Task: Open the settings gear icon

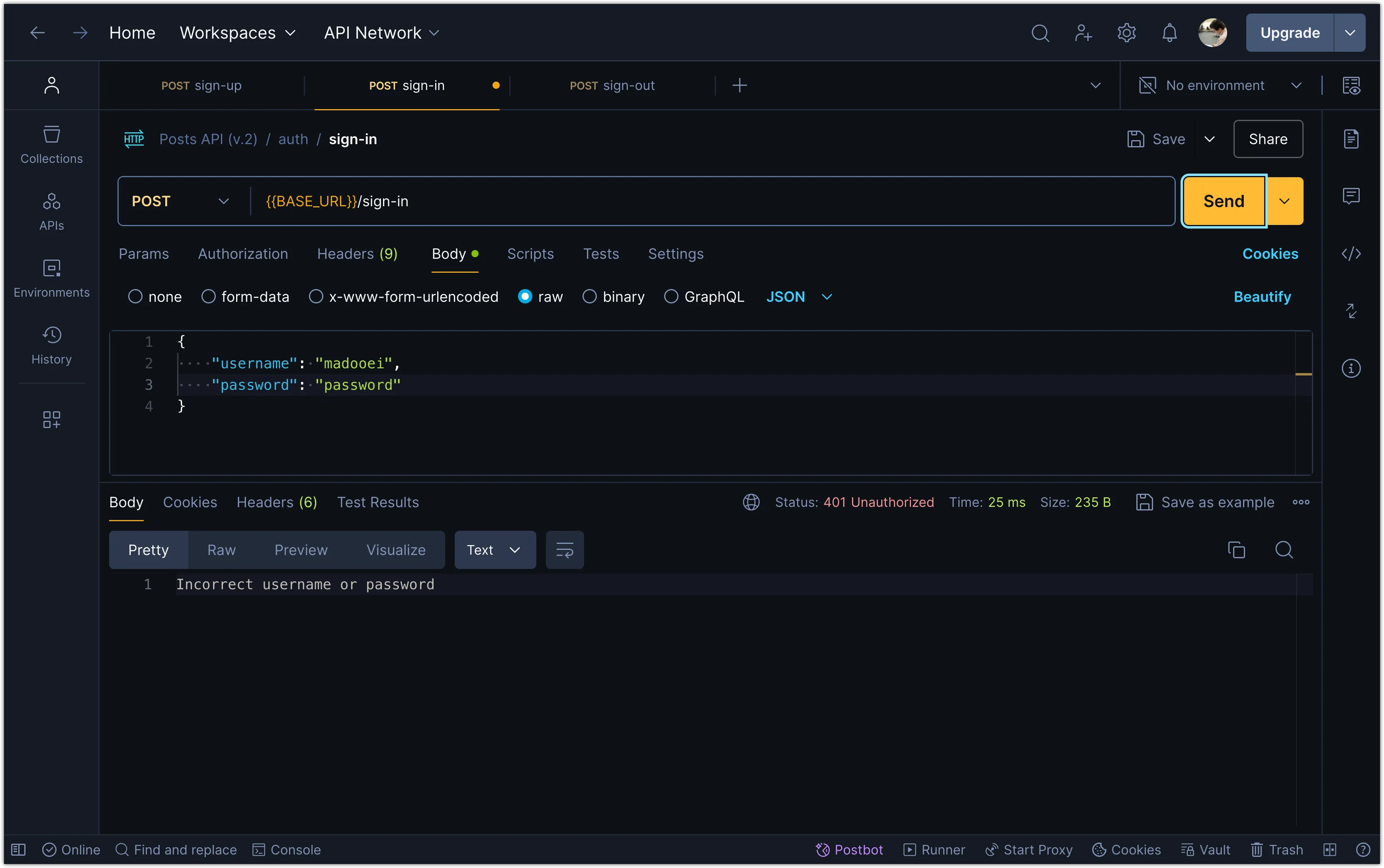Action: click(1126, 33)
